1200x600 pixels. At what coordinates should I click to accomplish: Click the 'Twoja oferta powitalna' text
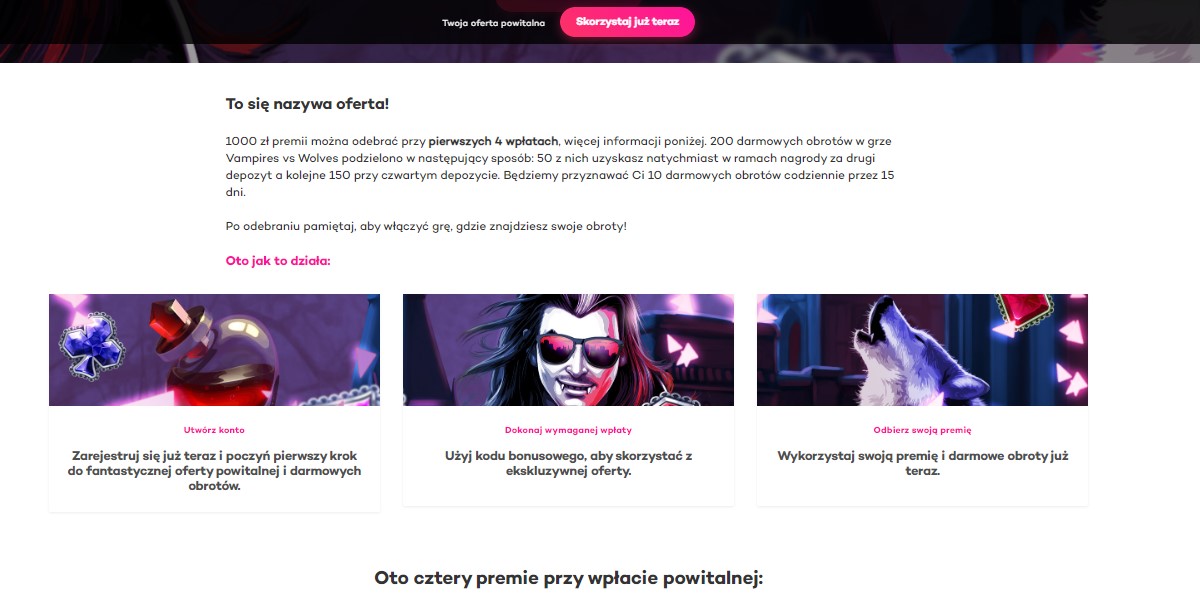tap(494, 23)
